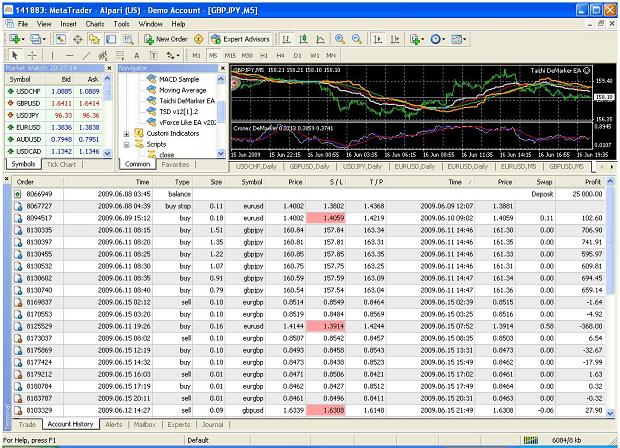The height and width of the screenshot is (448, 620).
Task: Switch chart to Candlesticks icon
Action: (x=303, y=39)
